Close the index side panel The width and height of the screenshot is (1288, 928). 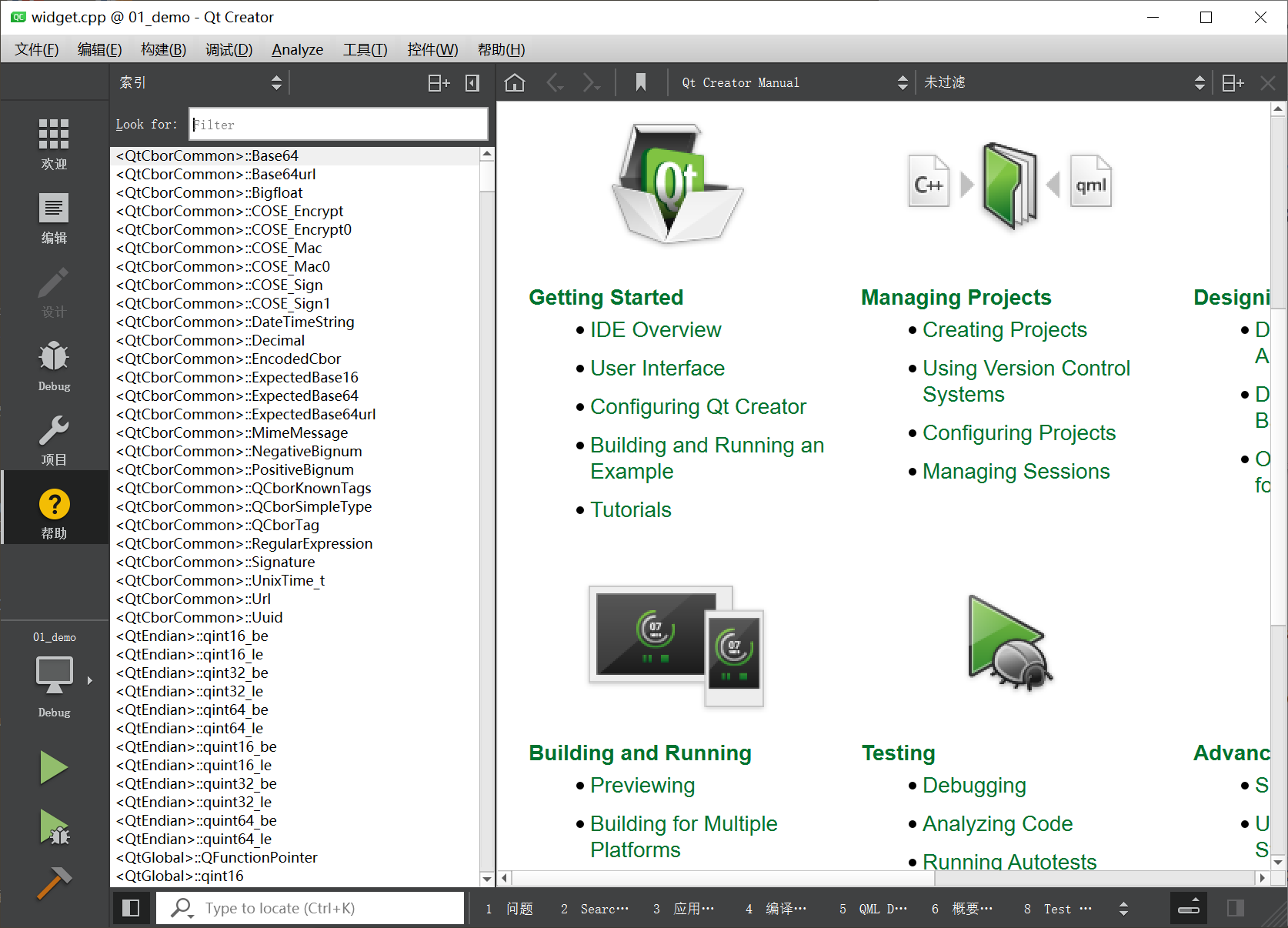[472, 82]
